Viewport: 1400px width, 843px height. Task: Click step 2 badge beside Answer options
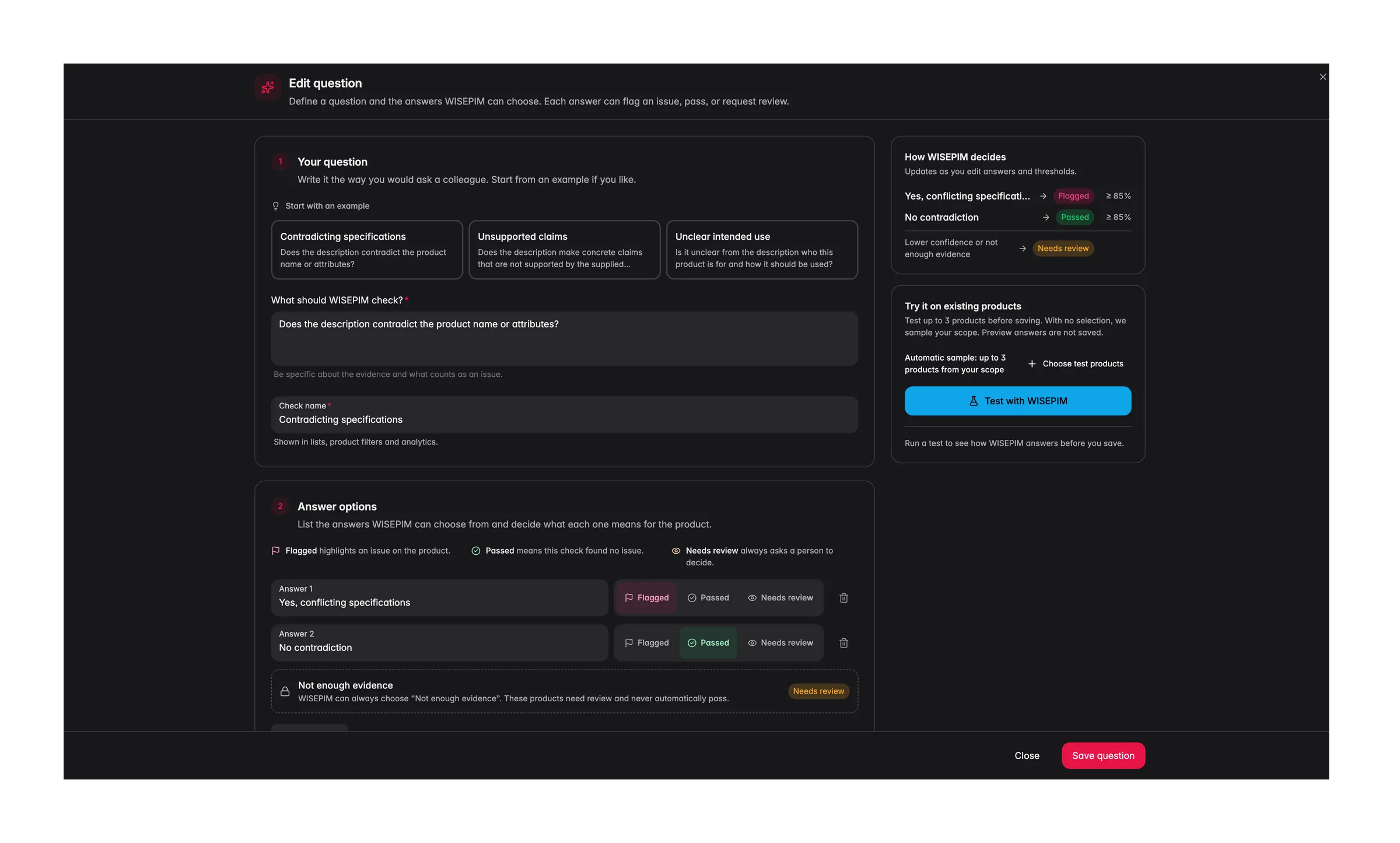coord(281,506)
